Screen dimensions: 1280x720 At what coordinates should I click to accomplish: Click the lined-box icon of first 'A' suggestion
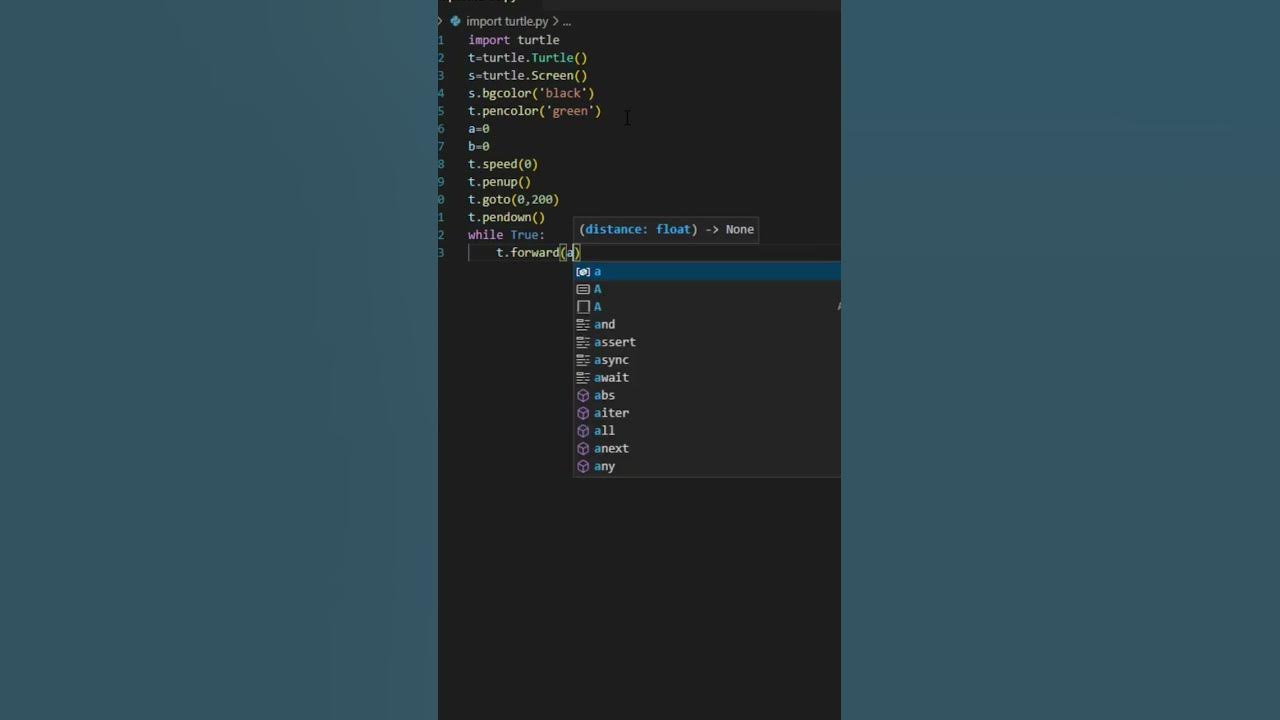coord(583,289)
